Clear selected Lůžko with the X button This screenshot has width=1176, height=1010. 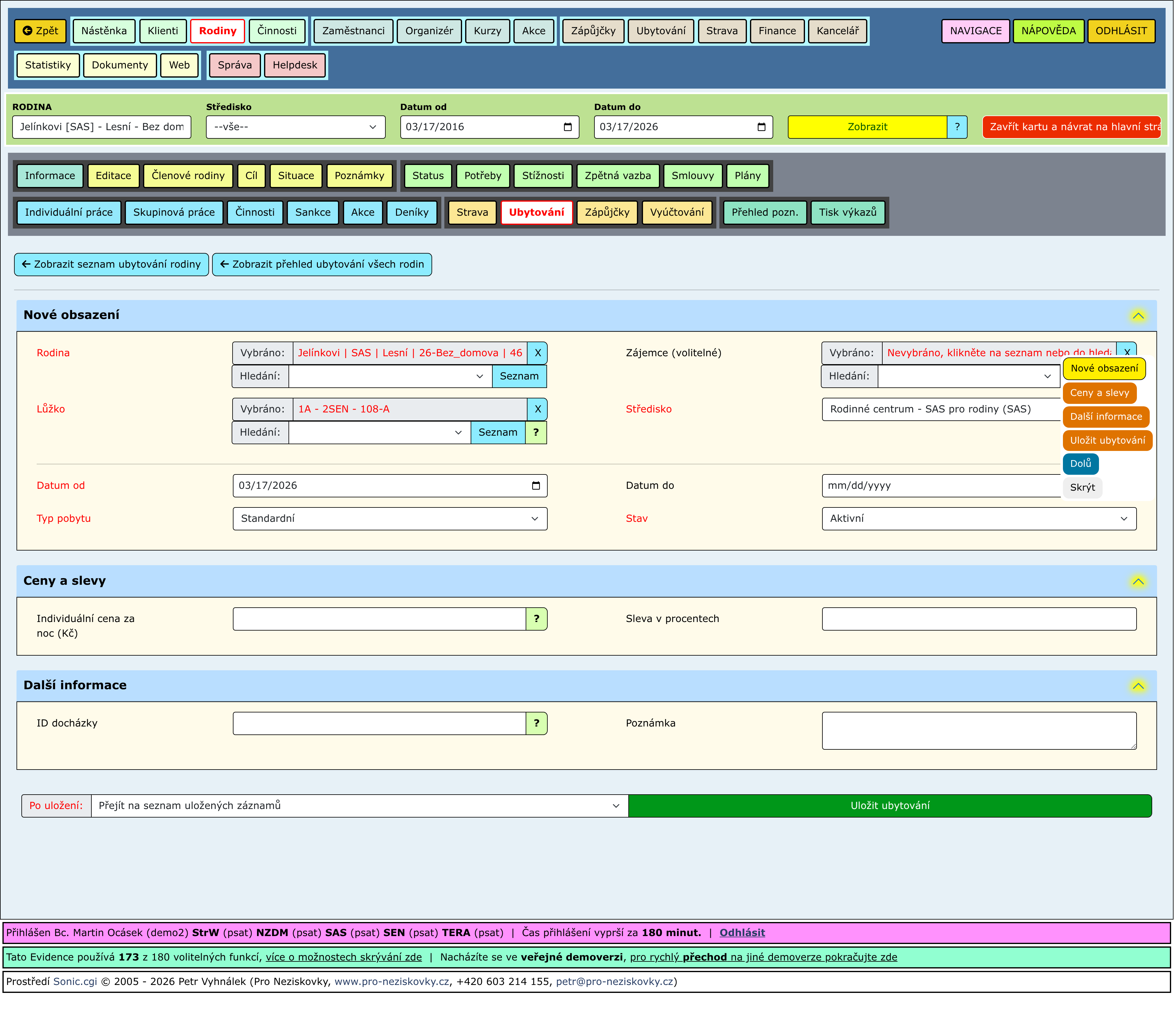coord(537,409)
